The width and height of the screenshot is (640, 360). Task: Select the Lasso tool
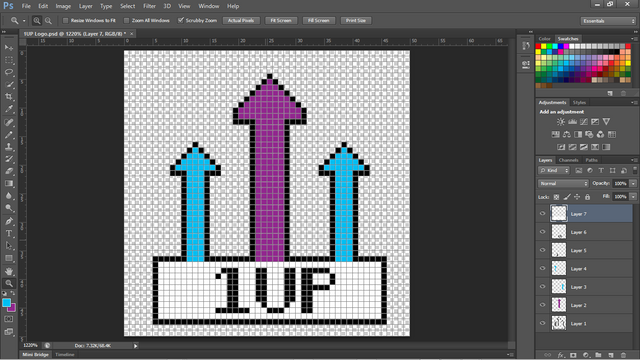click(x=9, y=72)
